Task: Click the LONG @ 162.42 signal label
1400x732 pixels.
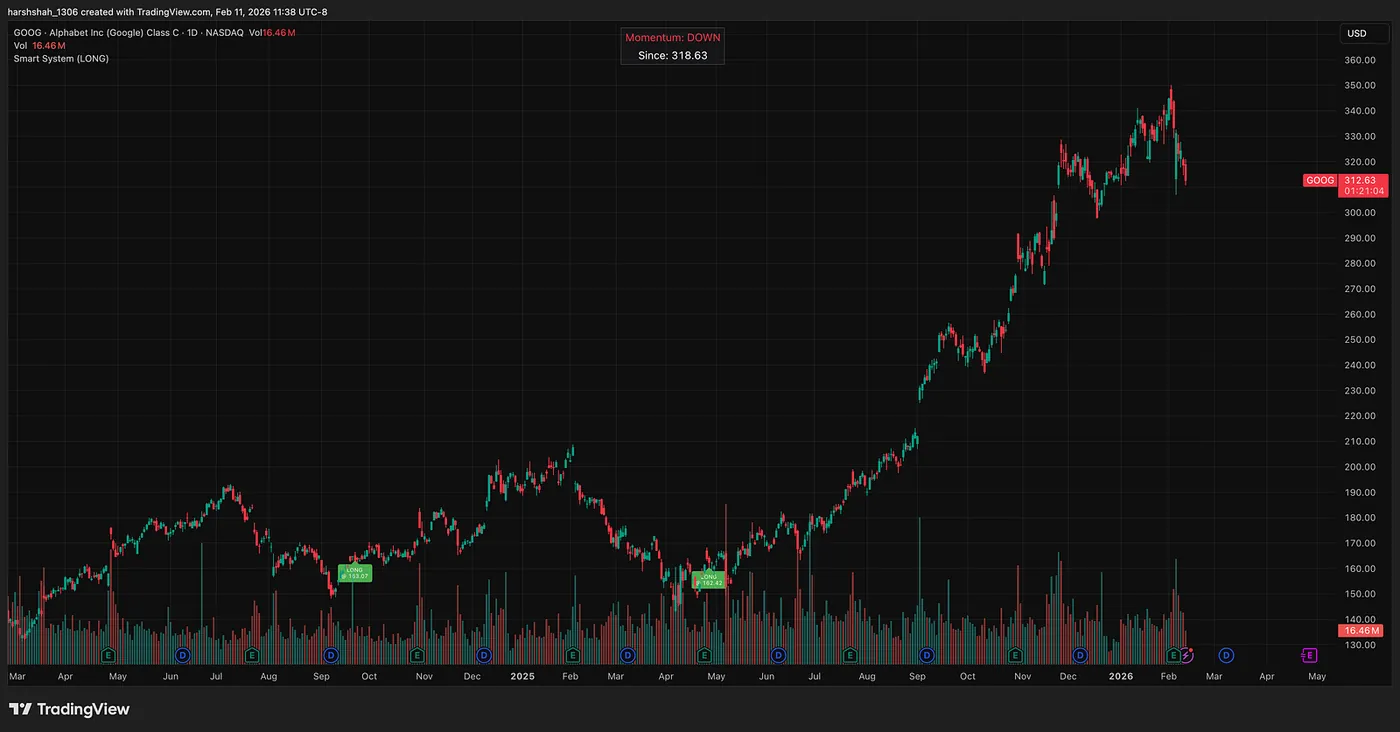Action: click(709, 580)
